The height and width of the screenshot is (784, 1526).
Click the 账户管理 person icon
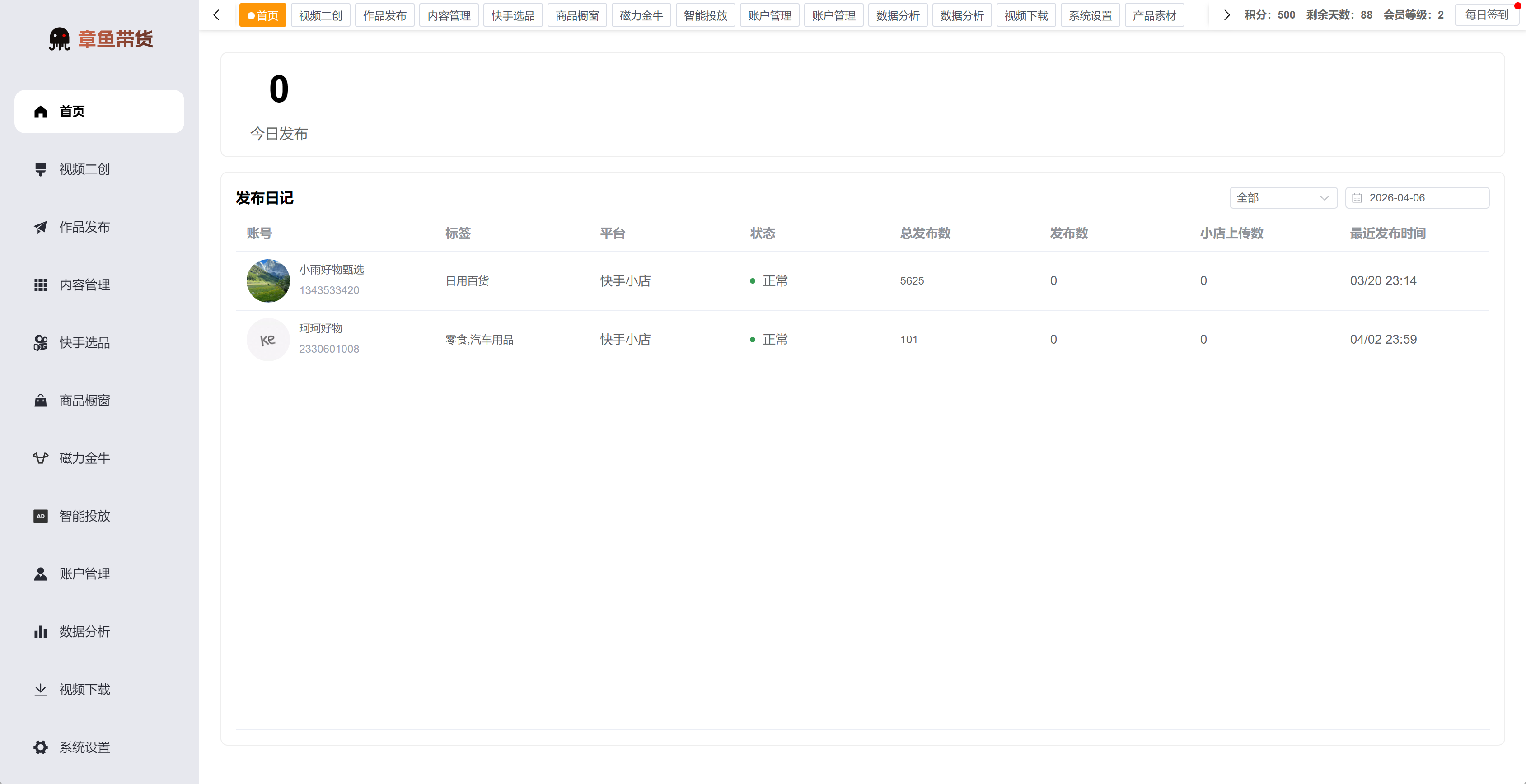(40, 574)
